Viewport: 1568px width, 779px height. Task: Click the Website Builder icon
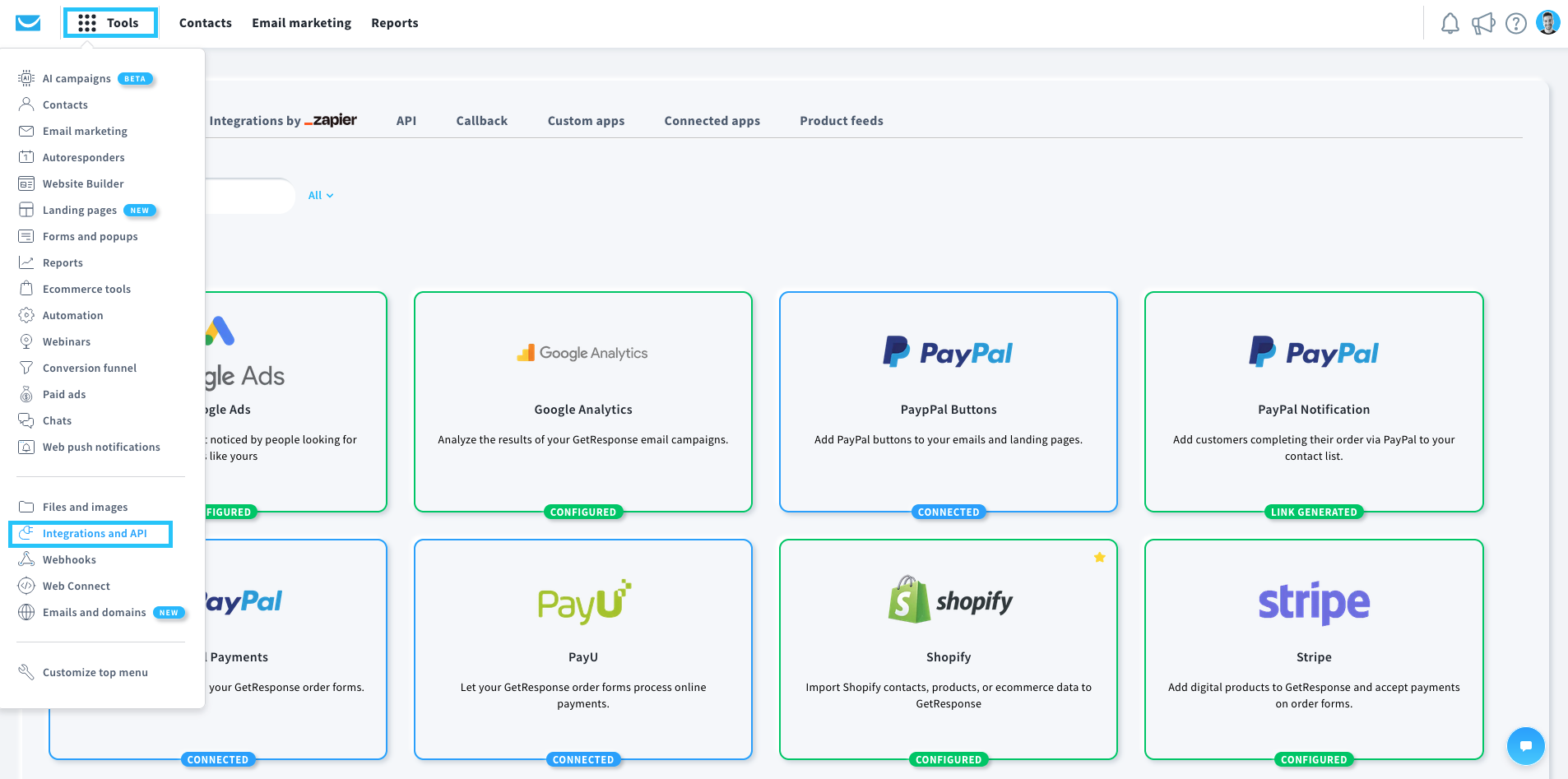pos(26,183)
